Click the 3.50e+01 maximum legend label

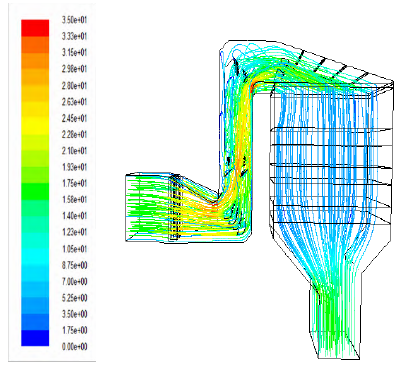(74, 20)
